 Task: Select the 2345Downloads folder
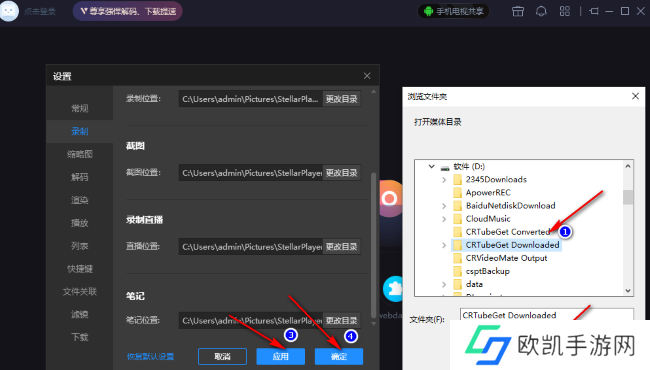(496, 179)
